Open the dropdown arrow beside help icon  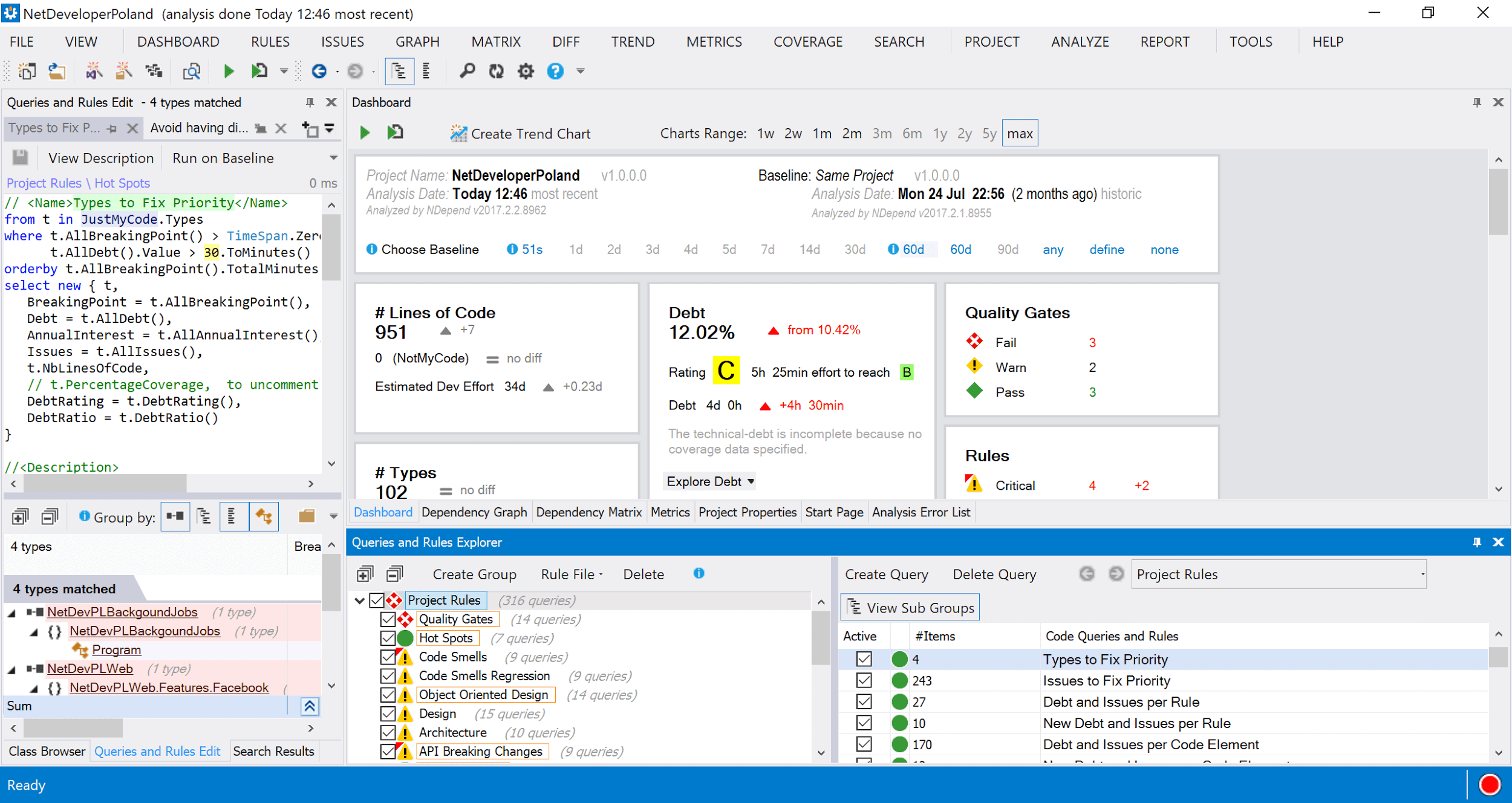click(x=581, y=71)
